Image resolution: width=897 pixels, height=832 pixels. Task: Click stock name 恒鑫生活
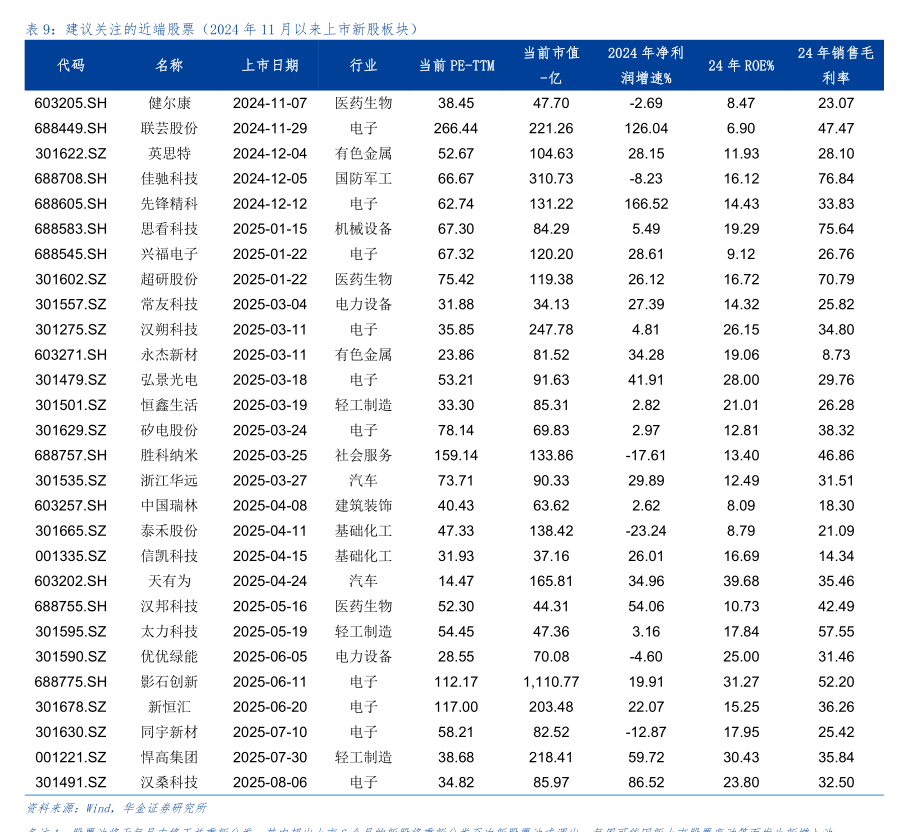169,405
